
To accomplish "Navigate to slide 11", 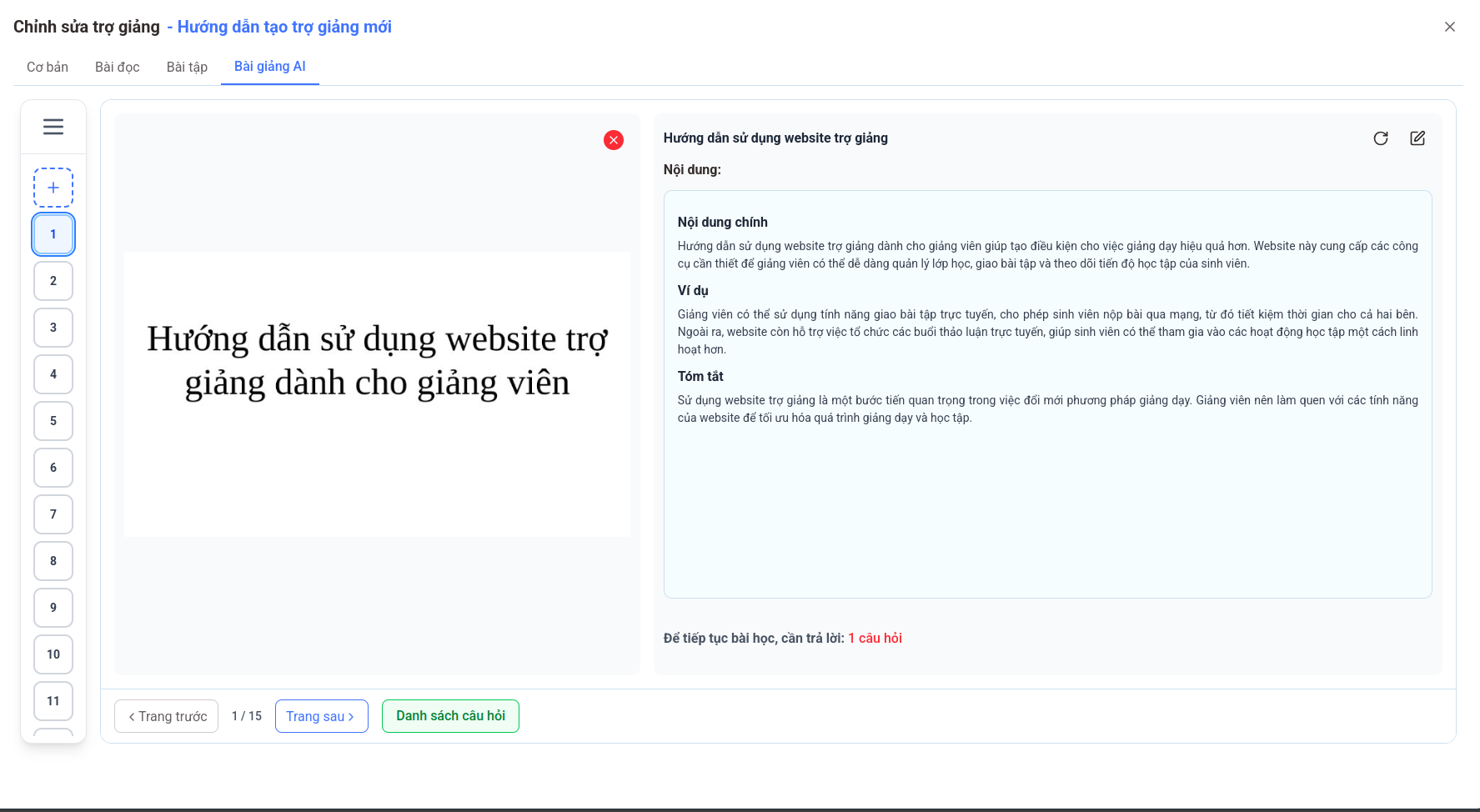I will coord(53,701).
